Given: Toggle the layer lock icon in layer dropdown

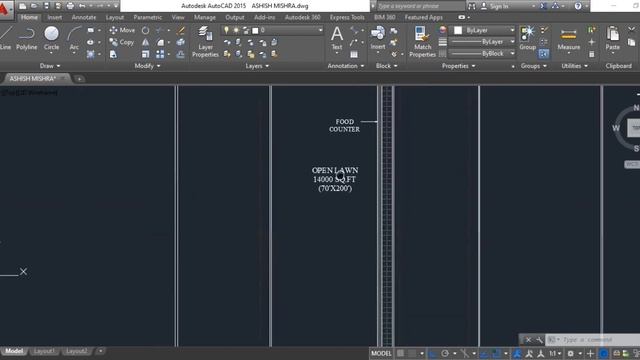Looking at the screenshot, I should (246, 30).
